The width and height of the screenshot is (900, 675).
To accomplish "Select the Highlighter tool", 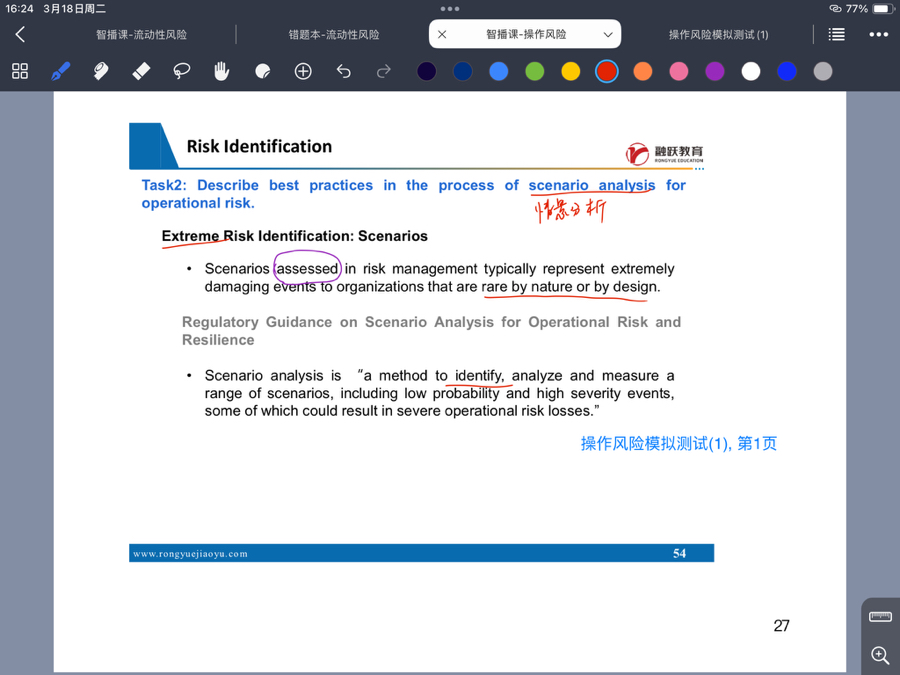I will click(101, 71).
